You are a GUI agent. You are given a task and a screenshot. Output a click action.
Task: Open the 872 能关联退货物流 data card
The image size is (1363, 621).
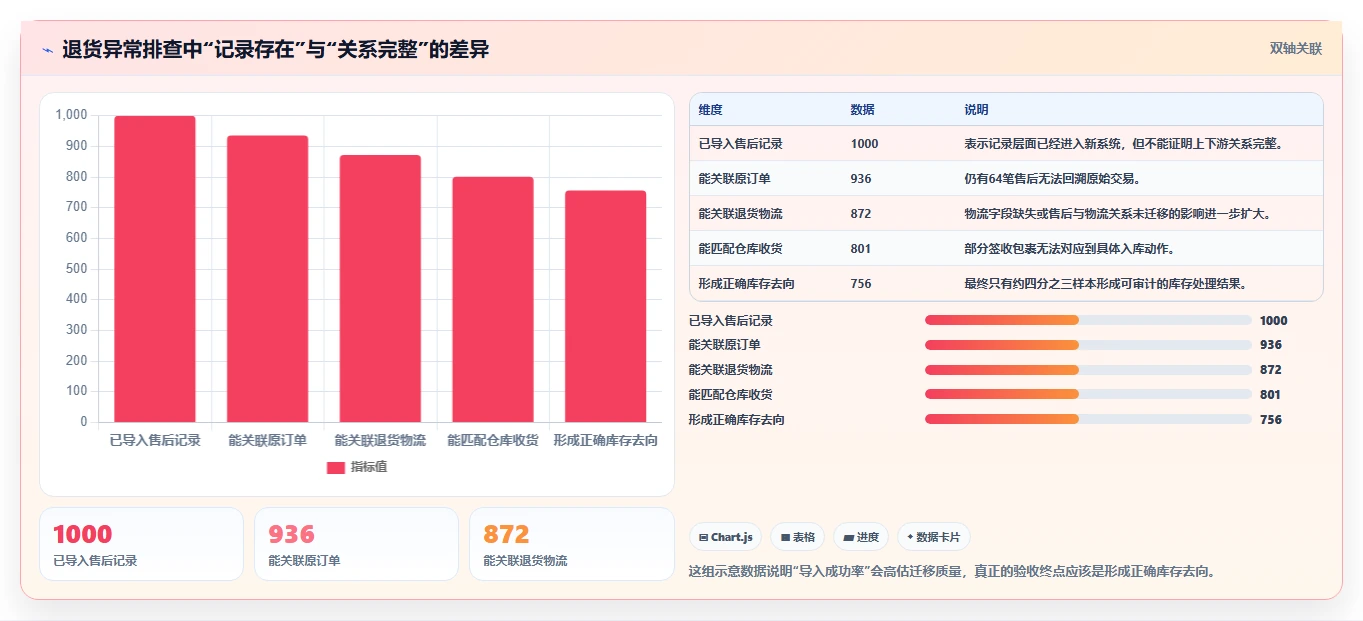tap(571, 544)
